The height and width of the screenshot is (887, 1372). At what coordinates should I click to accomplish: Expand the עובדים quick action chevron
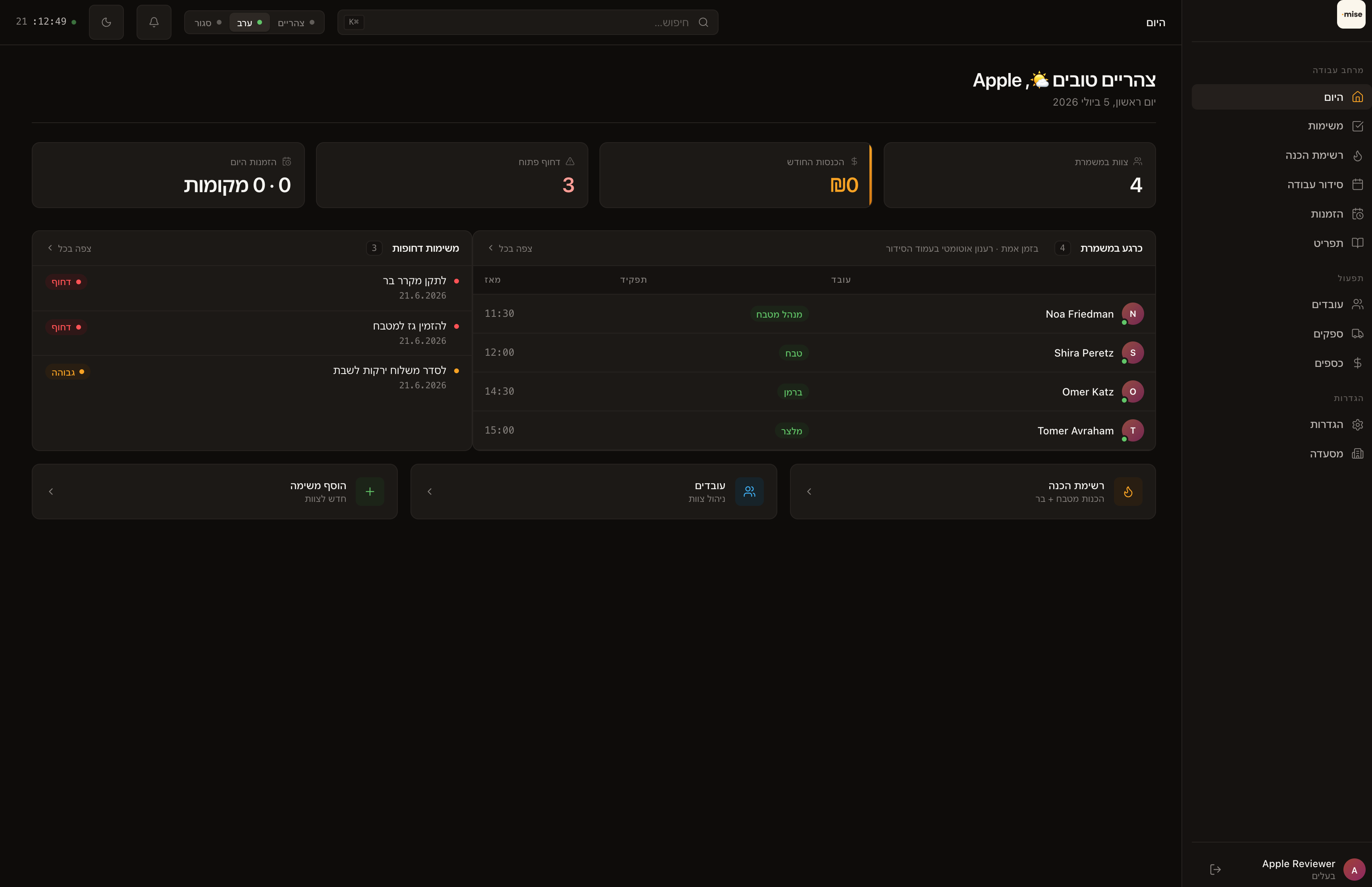[x=430, y=491]
